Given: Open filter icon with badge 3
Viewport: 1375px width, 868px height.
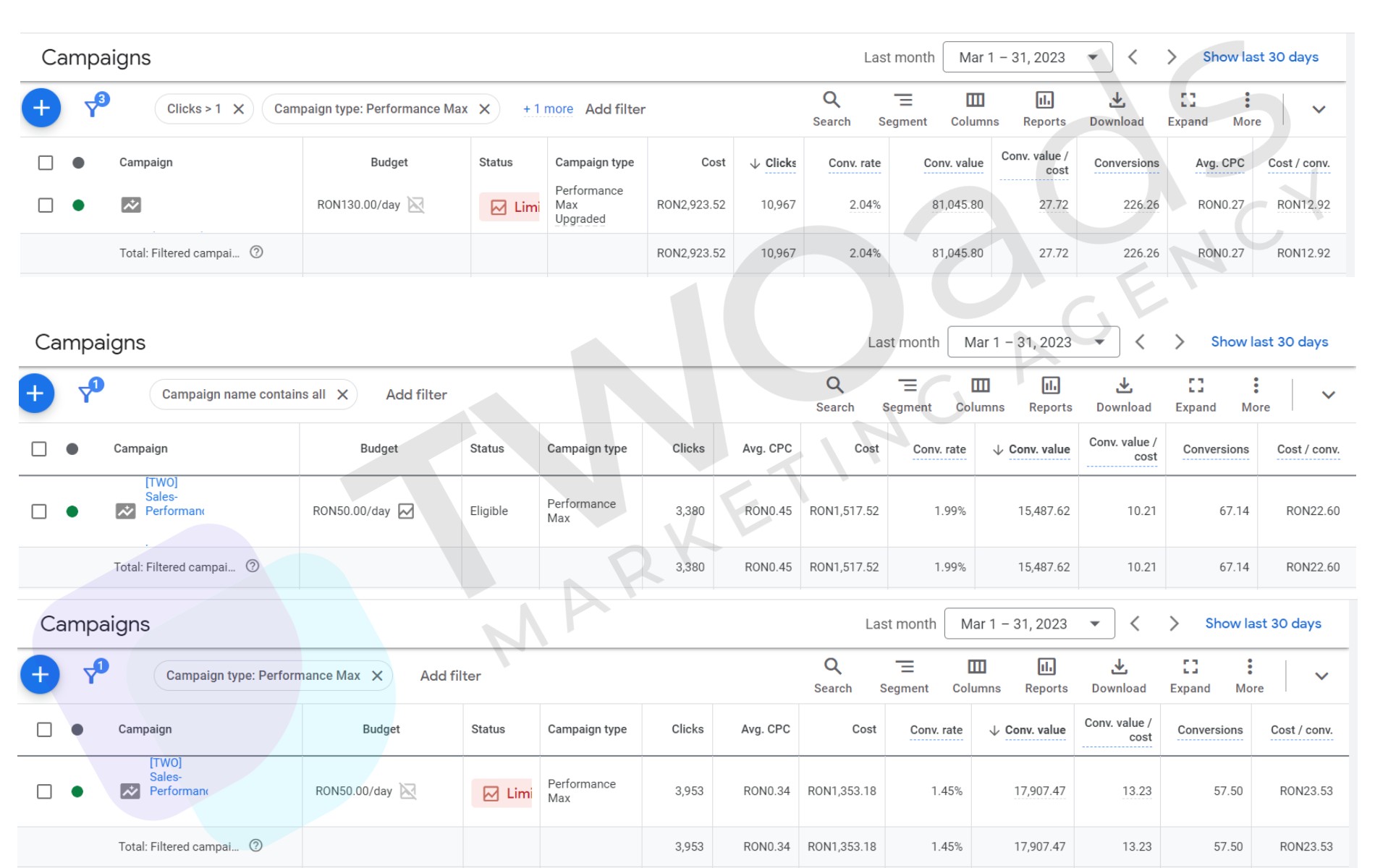Looking at the screenshot, I should coord(96,106).
